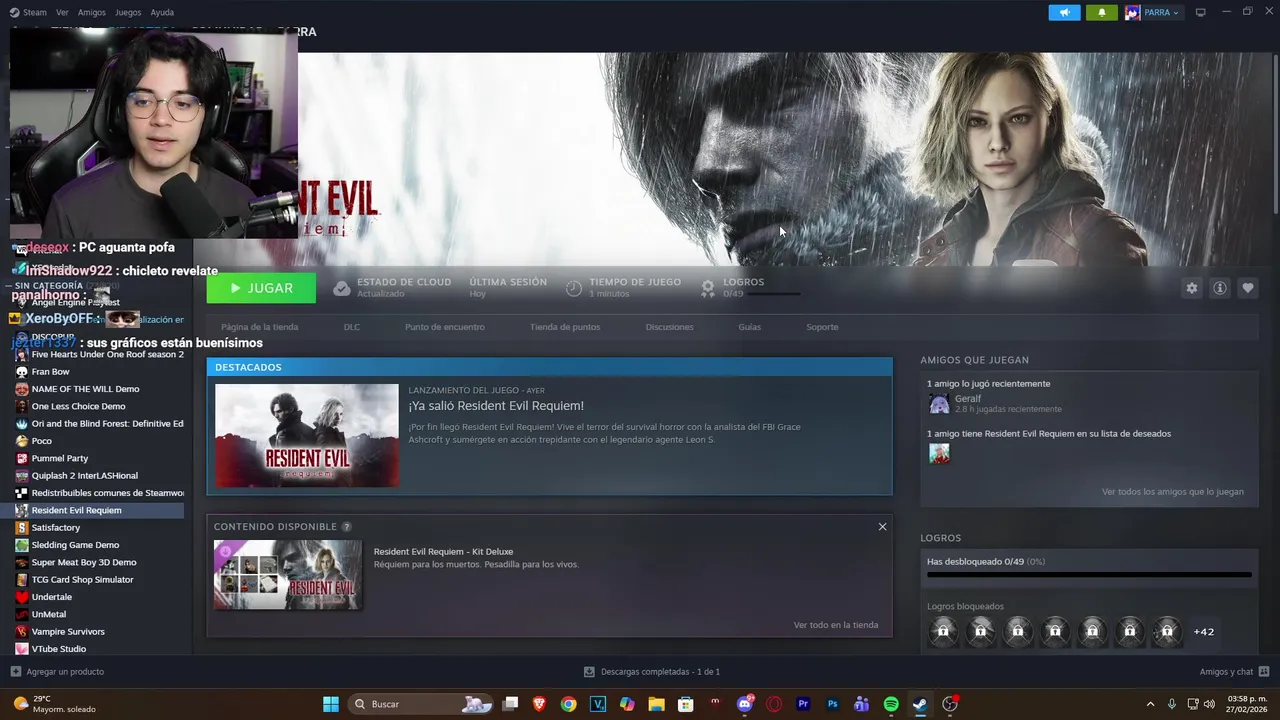Click the Undertale heart icon in library list

(x=22, y=597)
